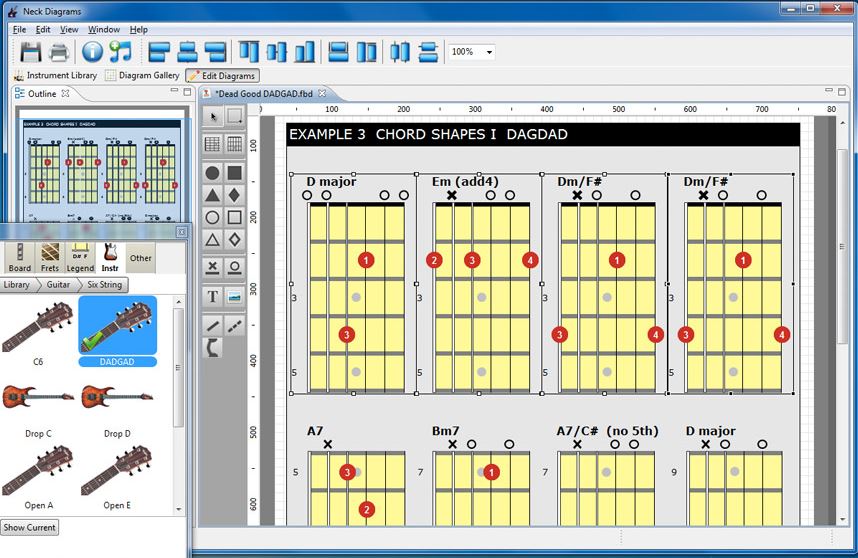The width and height of the screenshot is (858, 558).
Task: Click the Print icon in toolbar
Action: click(x=59, y=52)
